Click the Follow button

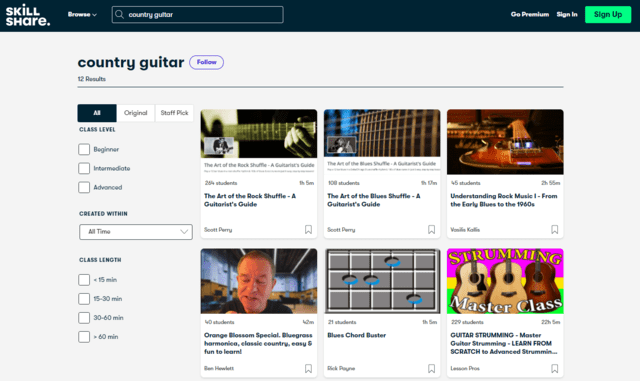point(207,62)
